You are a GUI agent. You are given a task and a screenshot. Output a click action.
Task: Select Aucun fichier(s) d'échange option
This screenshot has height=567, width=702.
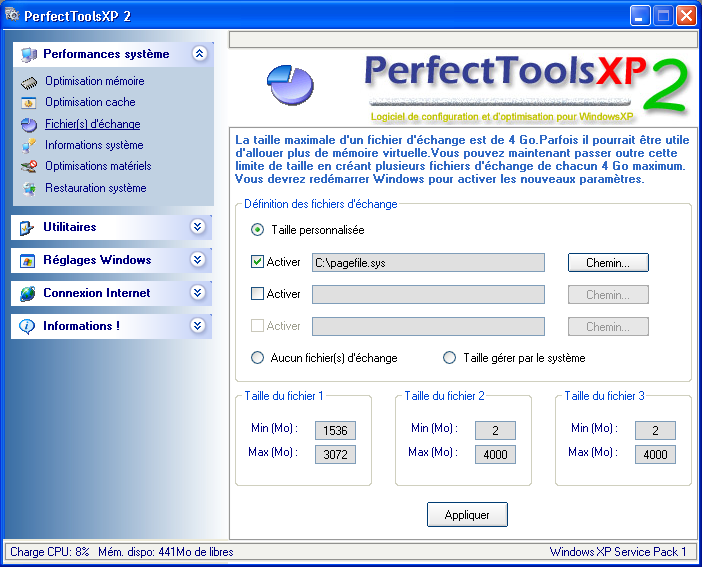(x=257, y=358)
